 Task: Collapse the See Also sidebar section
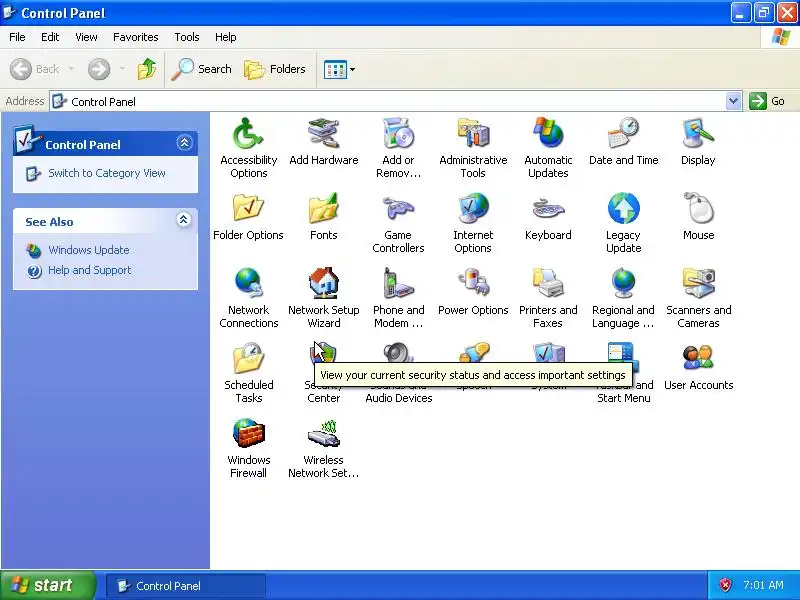point(184,220)
